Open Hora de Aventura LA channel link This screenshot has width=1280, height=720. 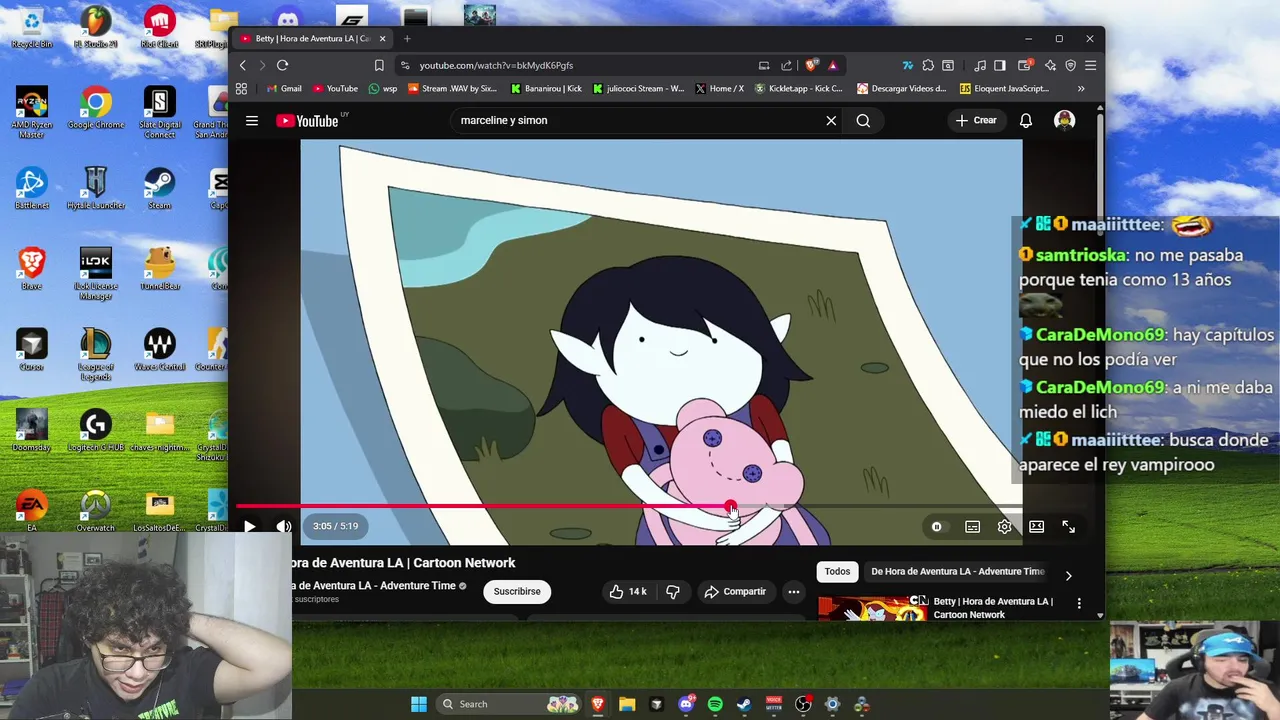click(x=375, y=586)
